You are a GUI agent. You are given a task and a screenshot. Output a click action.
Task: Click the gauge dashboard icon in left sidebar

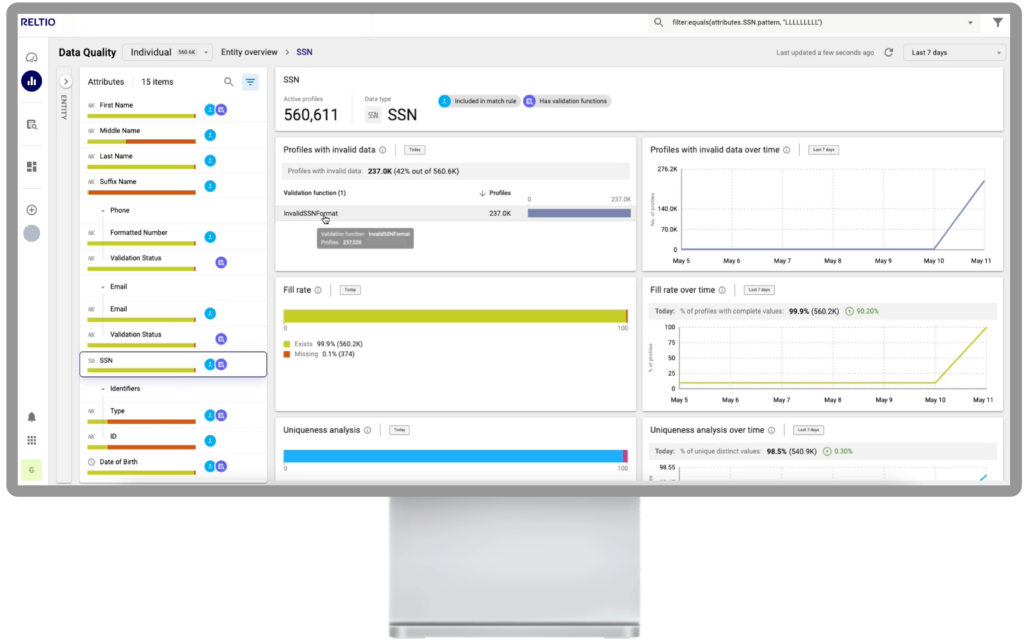[x=31, y=57]
